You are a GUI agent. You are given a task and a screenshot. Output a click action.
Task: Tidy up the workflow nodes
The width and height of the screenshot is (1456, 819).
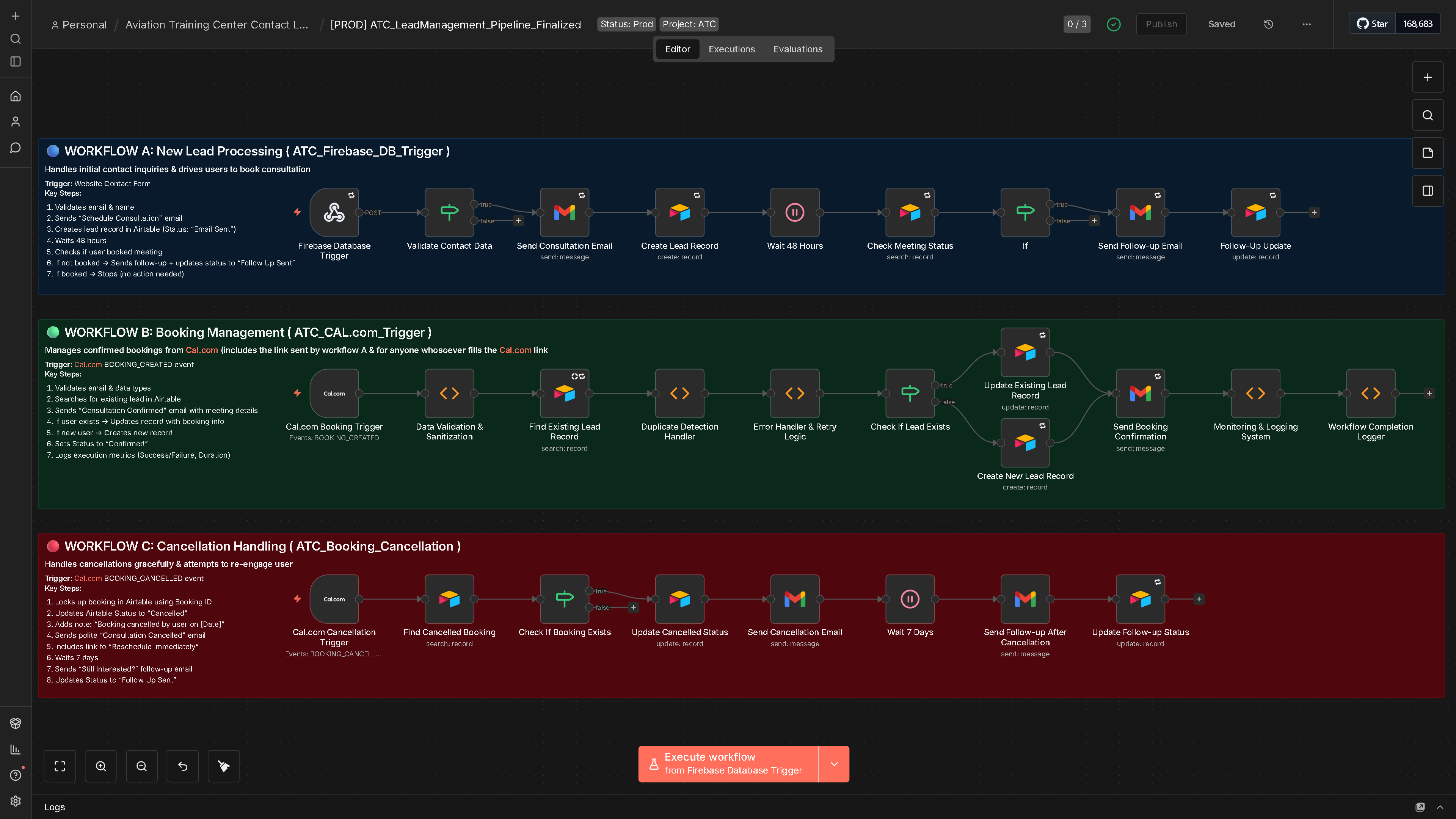(223, 766)
